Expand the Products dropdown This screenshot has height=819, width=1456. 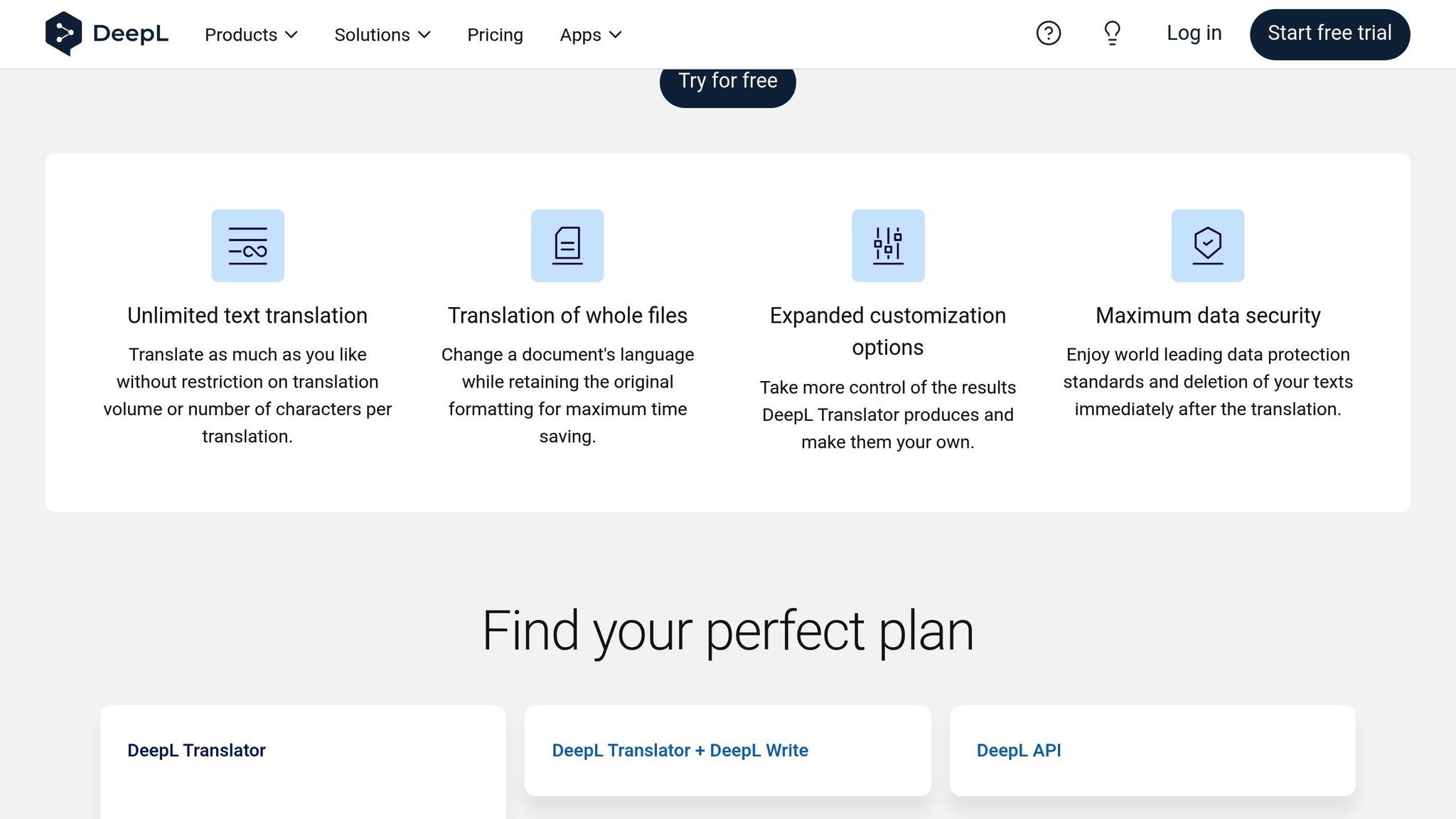[251, 34]
